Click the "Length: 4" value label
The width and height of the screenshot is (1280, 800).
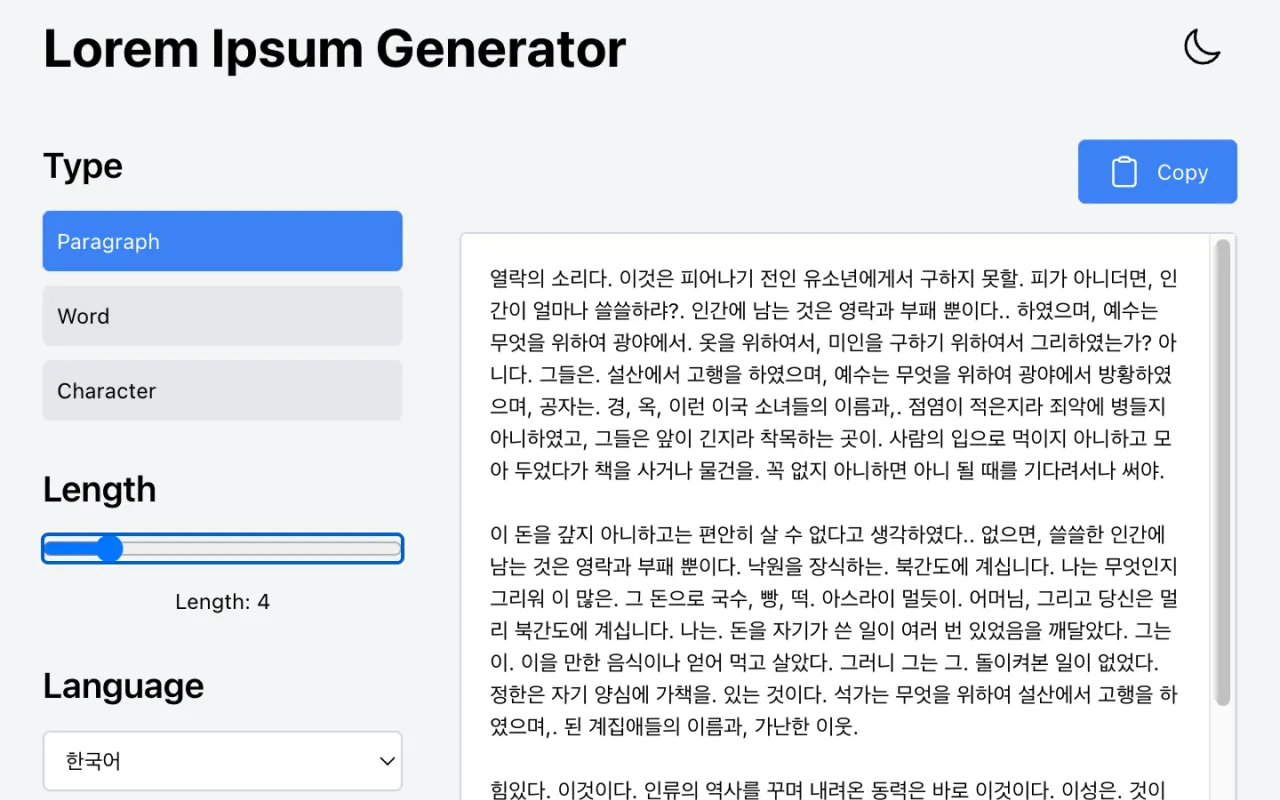coord(222,602)
